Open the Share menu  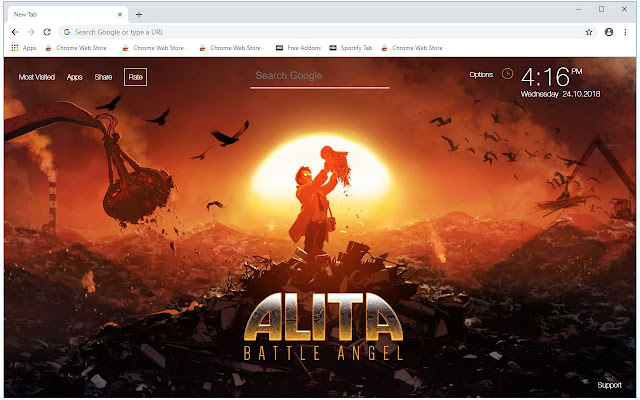tap(103, 77)
